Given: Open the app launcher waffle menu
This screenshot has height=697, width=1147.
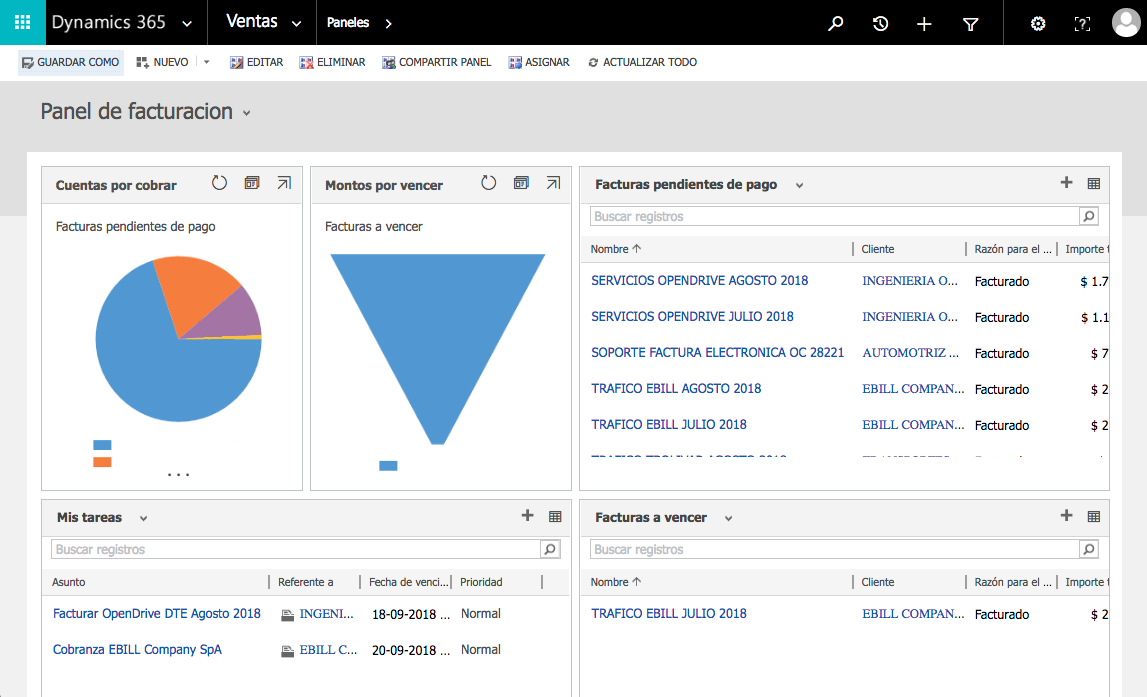Looking at the screenshot, I should click(23, 23).
